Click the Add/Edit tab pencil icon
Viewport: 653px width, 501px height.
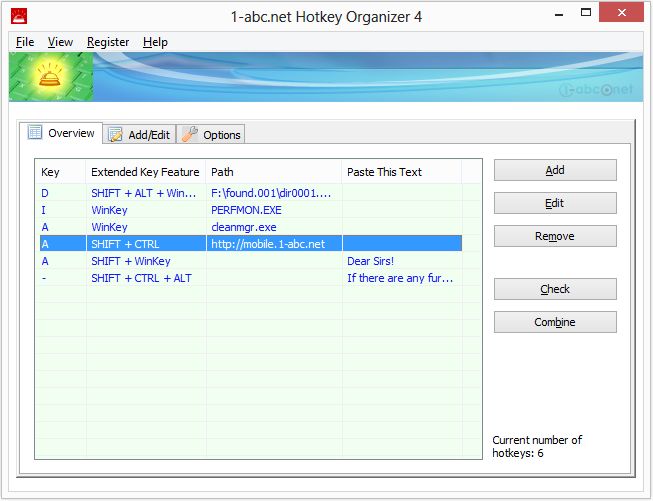pos(116,135)
